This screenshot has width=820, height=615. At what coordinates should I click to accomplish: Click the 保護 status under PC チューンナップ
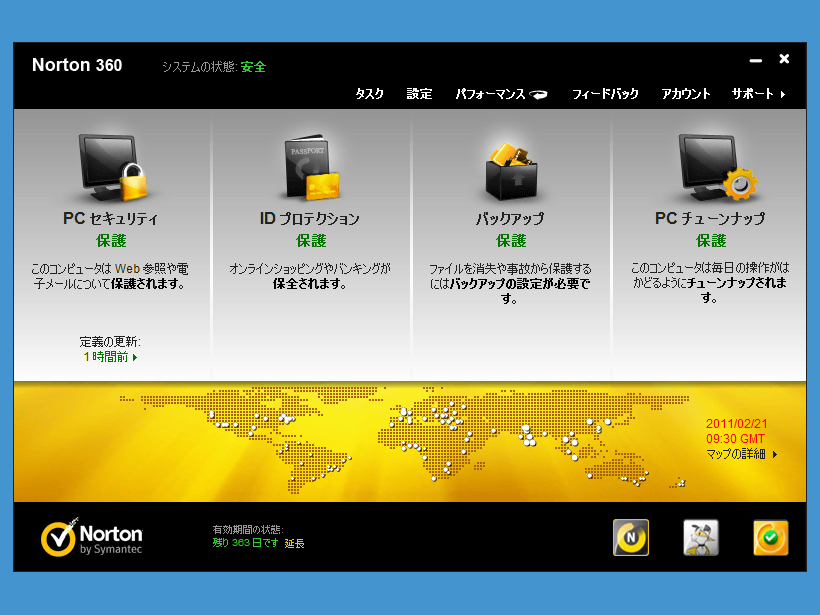(711, 241)
